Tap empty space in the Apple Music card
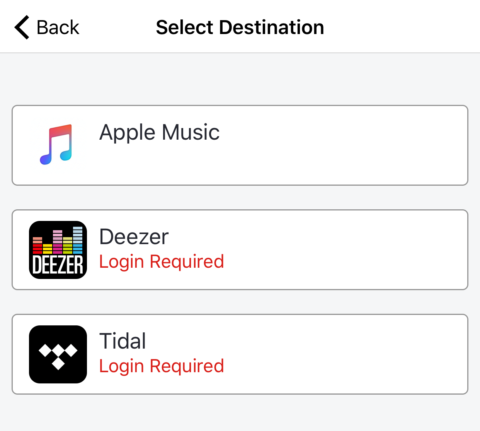Image resolution: width=480 pixels, height=431 pixels. (x=343, y=145)
